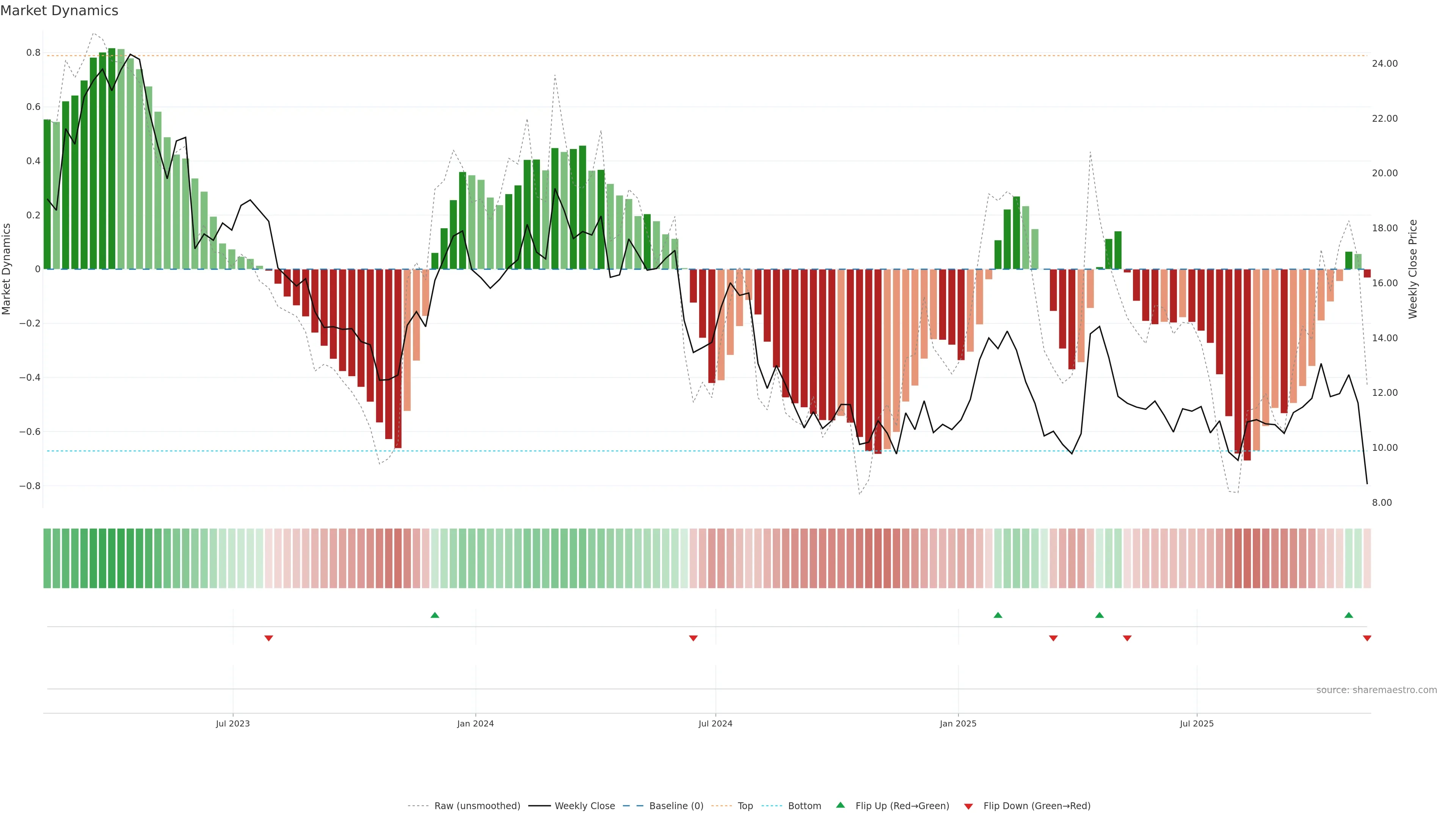The width and height of the screenshot is (1456, 819).
Task: Toggle the Weekly Close legend series
Action: (584, 806)
